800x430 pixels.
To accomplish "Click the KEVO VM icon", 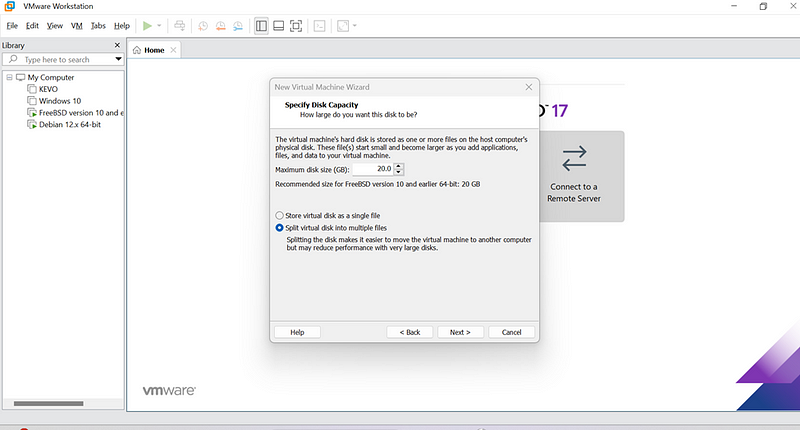I will [x=32, y=89].
